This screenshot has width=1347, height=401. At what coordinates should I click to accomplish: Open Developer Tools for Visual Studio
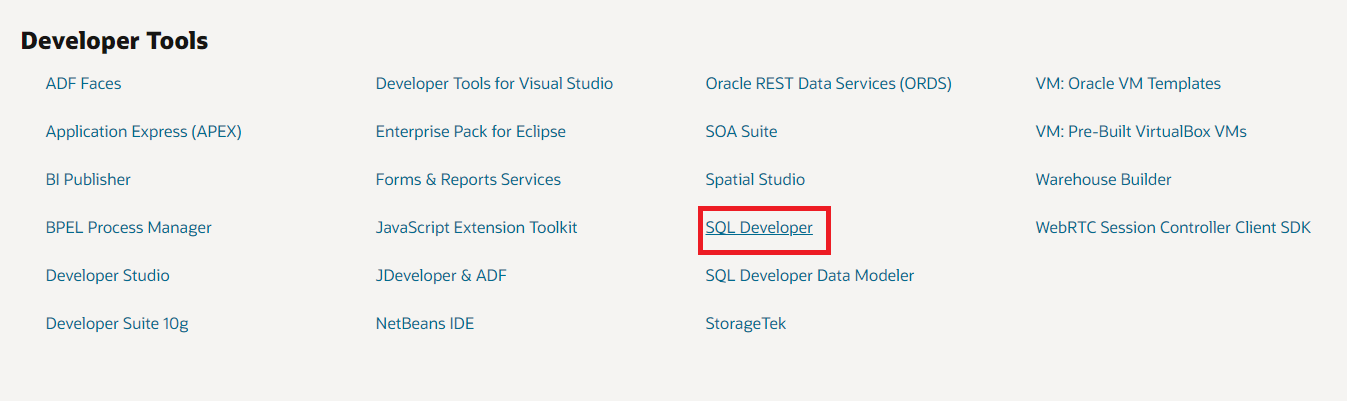click(x=494, y=84)
